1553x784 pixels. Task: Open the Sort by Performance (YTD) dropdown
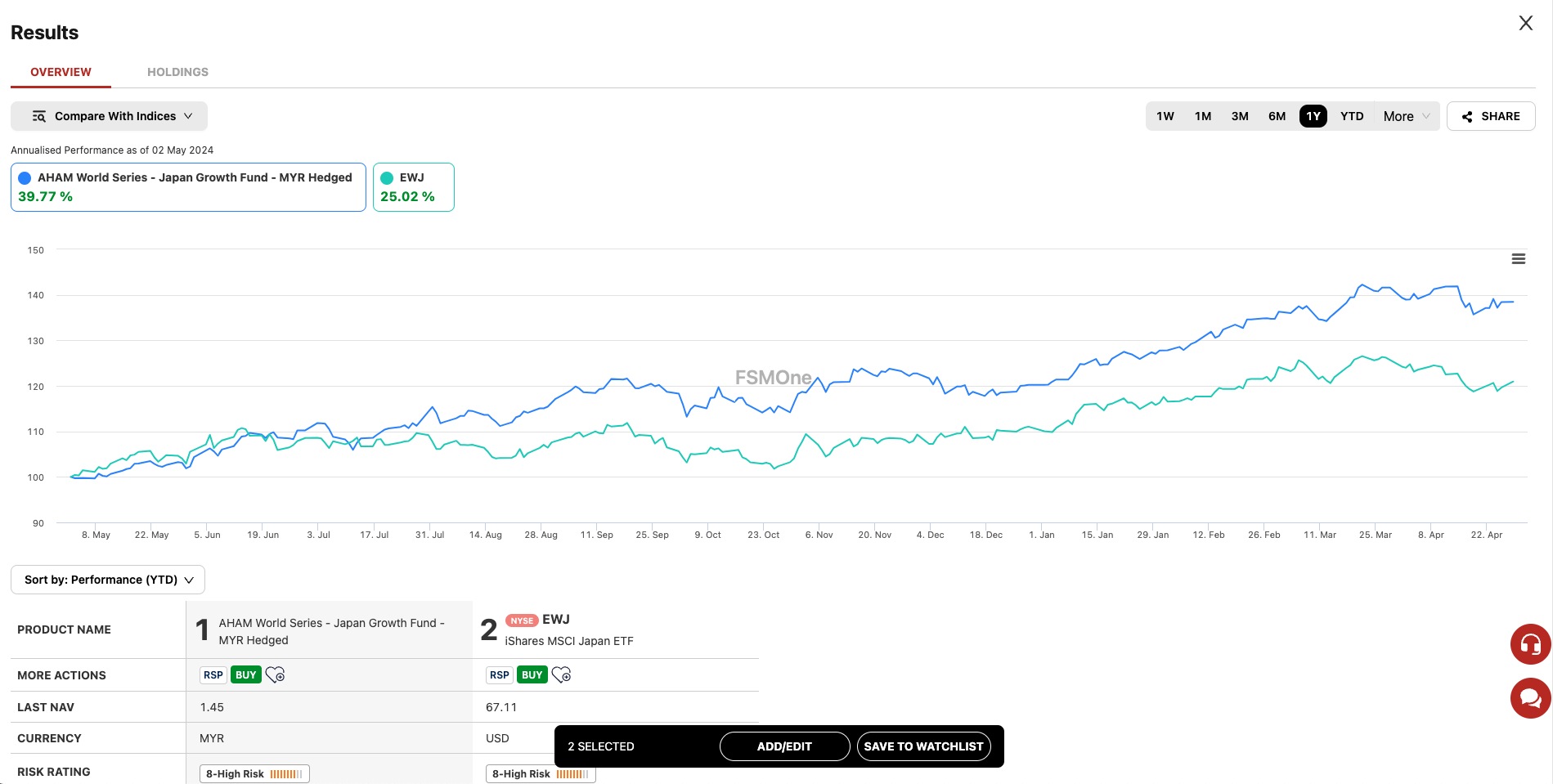pos(108,580)
